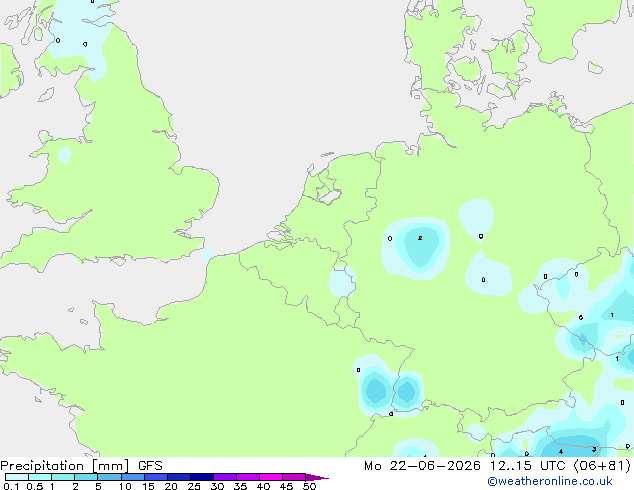Click the 40–45 mm magenta legend swatch

[271, 477]
